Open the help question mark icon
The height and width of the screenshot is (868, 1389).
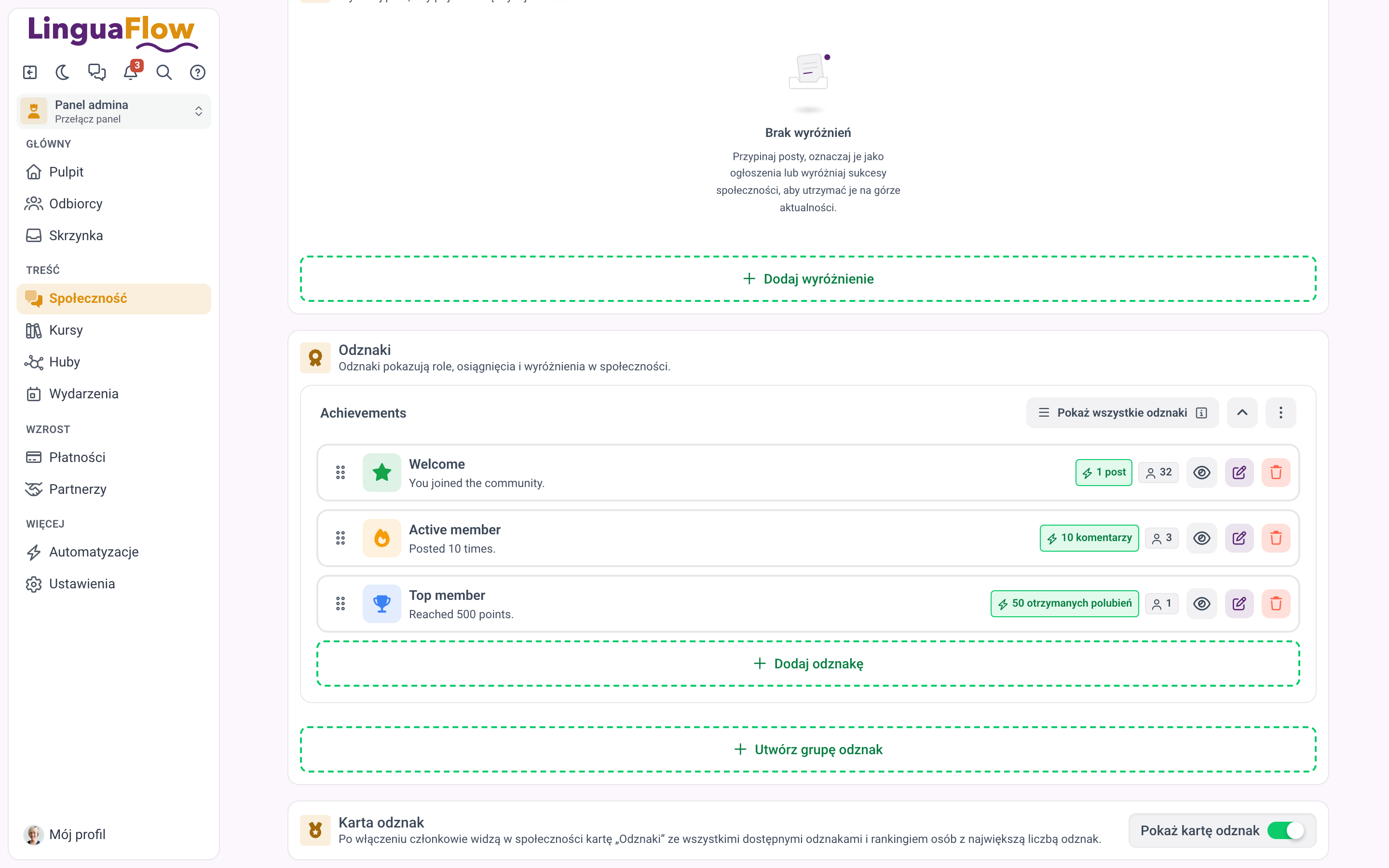197,72
